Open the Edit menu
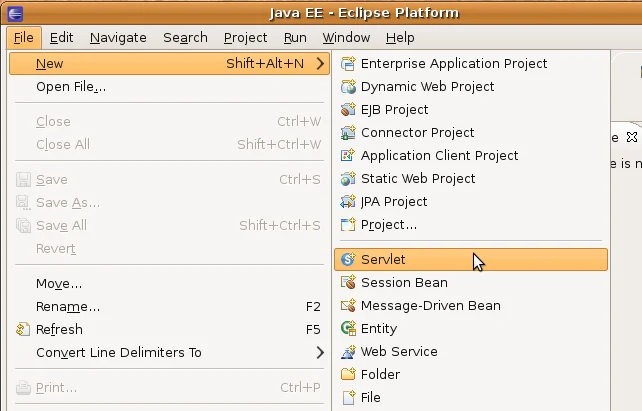 click(61, 38)
